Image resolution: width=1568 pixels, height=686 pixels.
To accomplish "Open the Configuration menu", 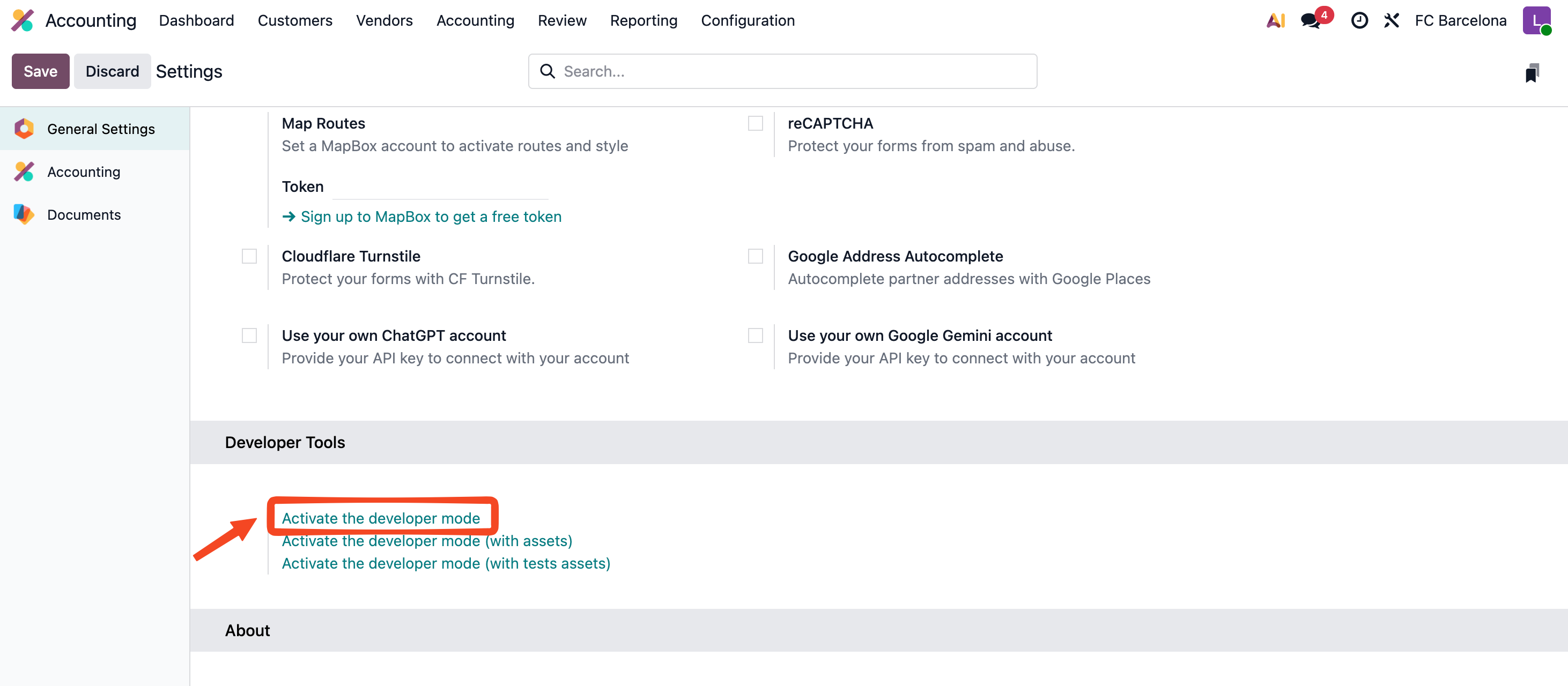I will [x=748, y=20].
